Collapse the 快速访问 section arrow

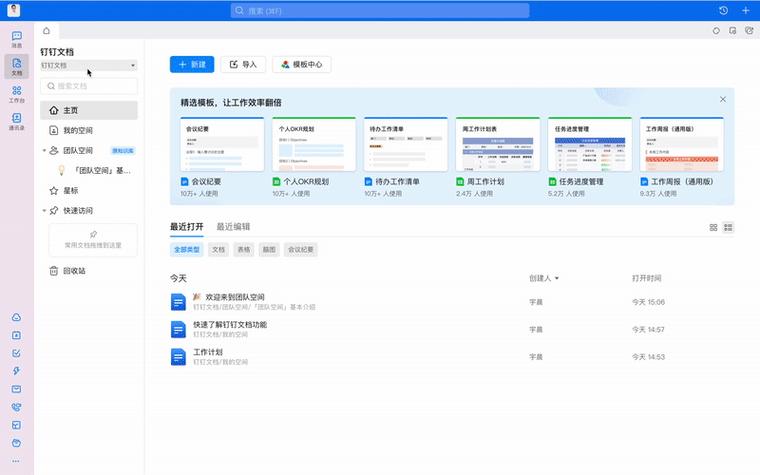(x=44, y=211)
